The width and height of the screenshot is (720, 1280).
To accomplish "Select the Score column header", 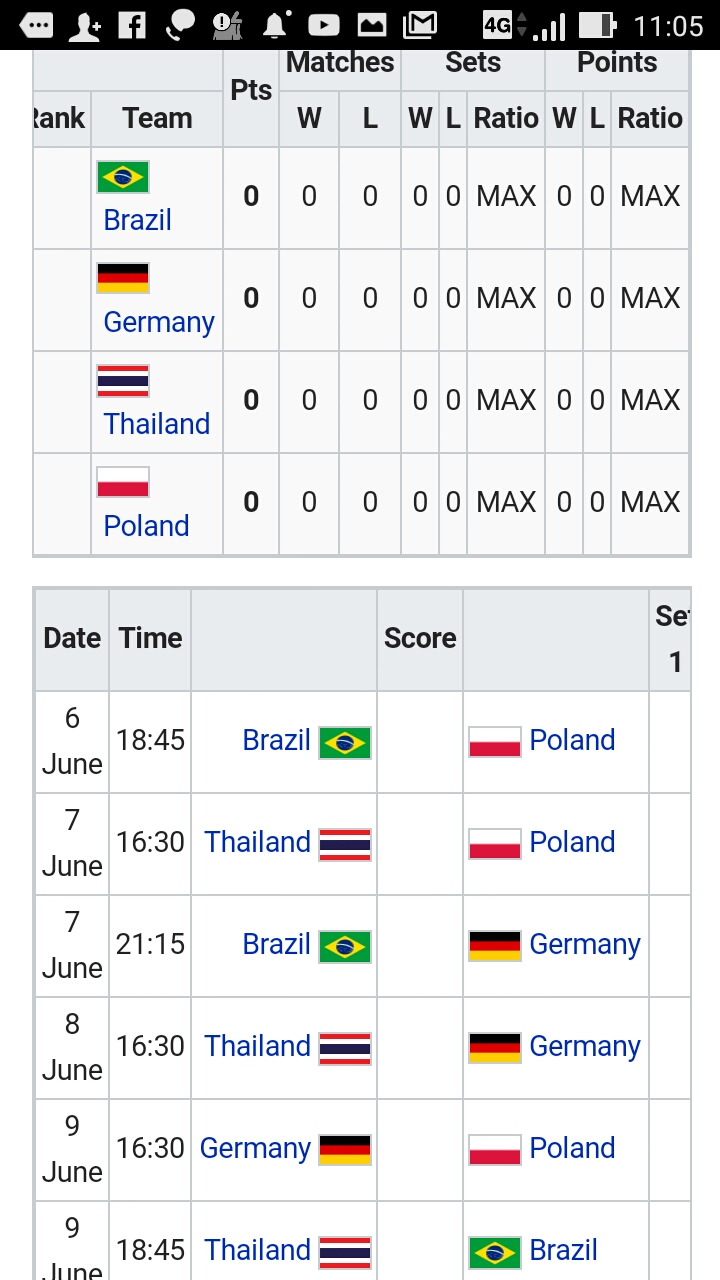I will 420,638.
